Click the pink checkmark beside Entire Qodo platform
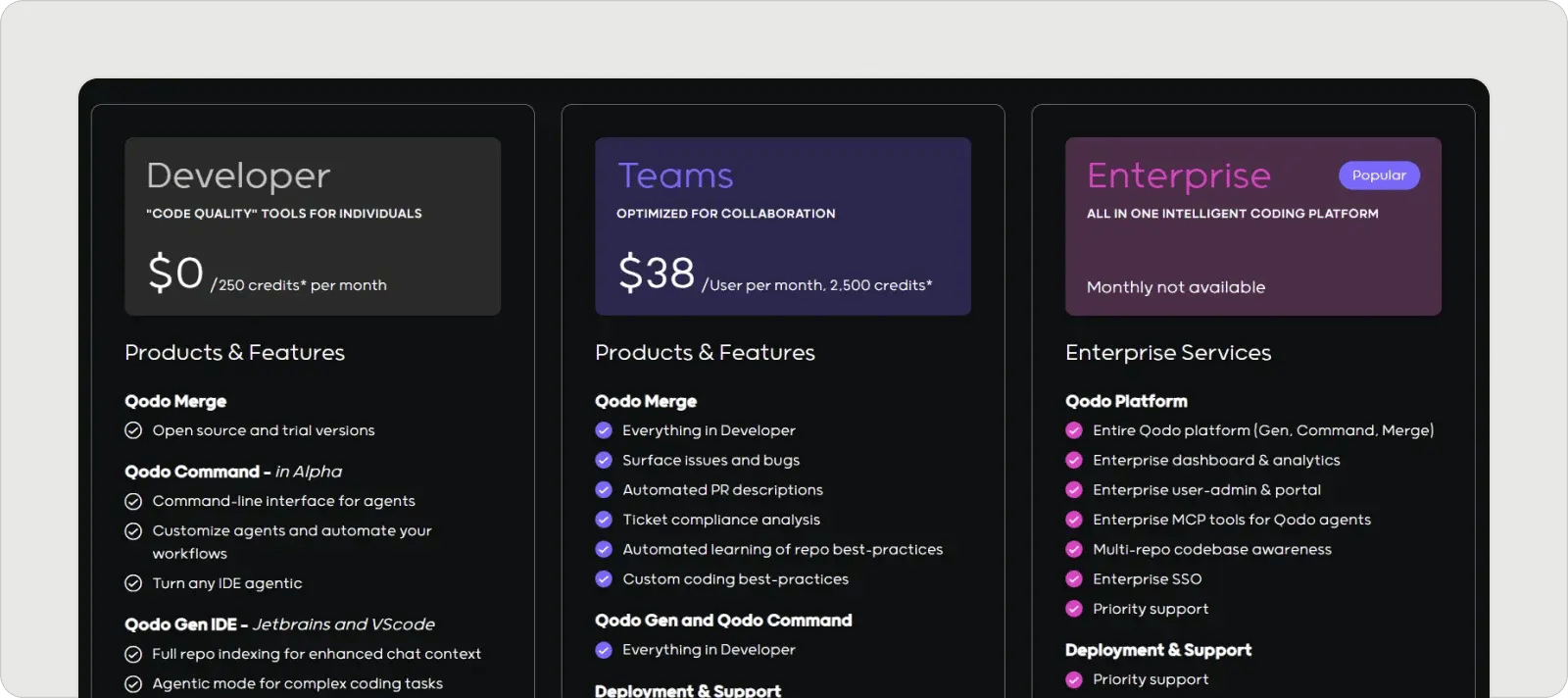 coord(1074,430)
